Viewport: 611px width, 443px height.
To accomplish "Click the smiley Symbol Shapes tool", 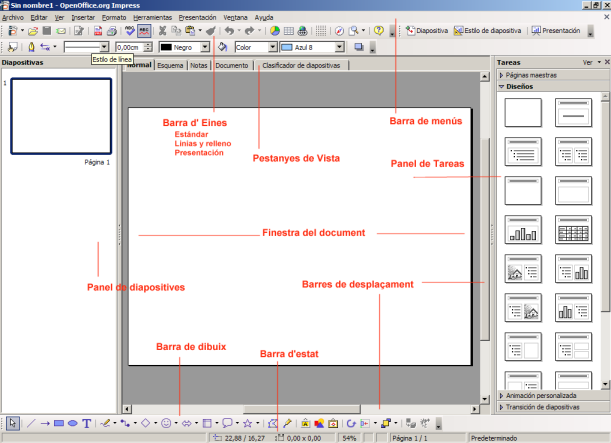I will [x=166, y=423].
